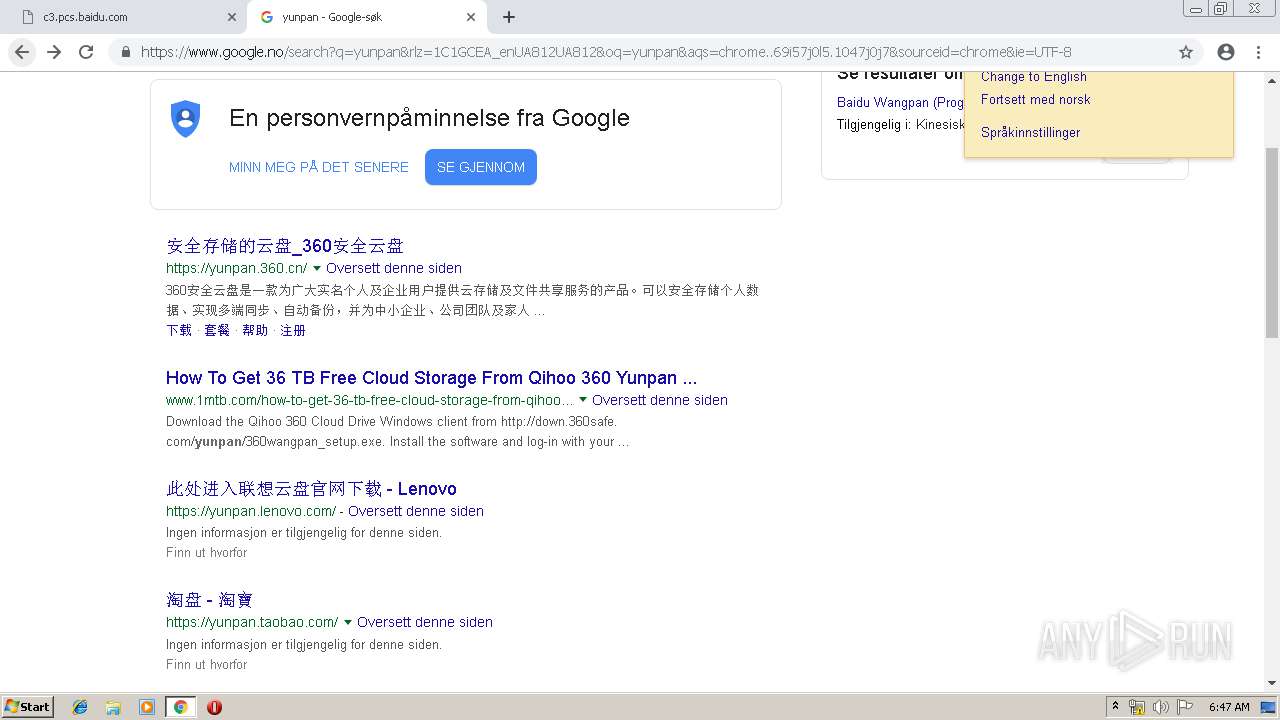Click the SE GJENNOM button
Viewport: 1280px width, 720px height.
[x=481, y=167]
